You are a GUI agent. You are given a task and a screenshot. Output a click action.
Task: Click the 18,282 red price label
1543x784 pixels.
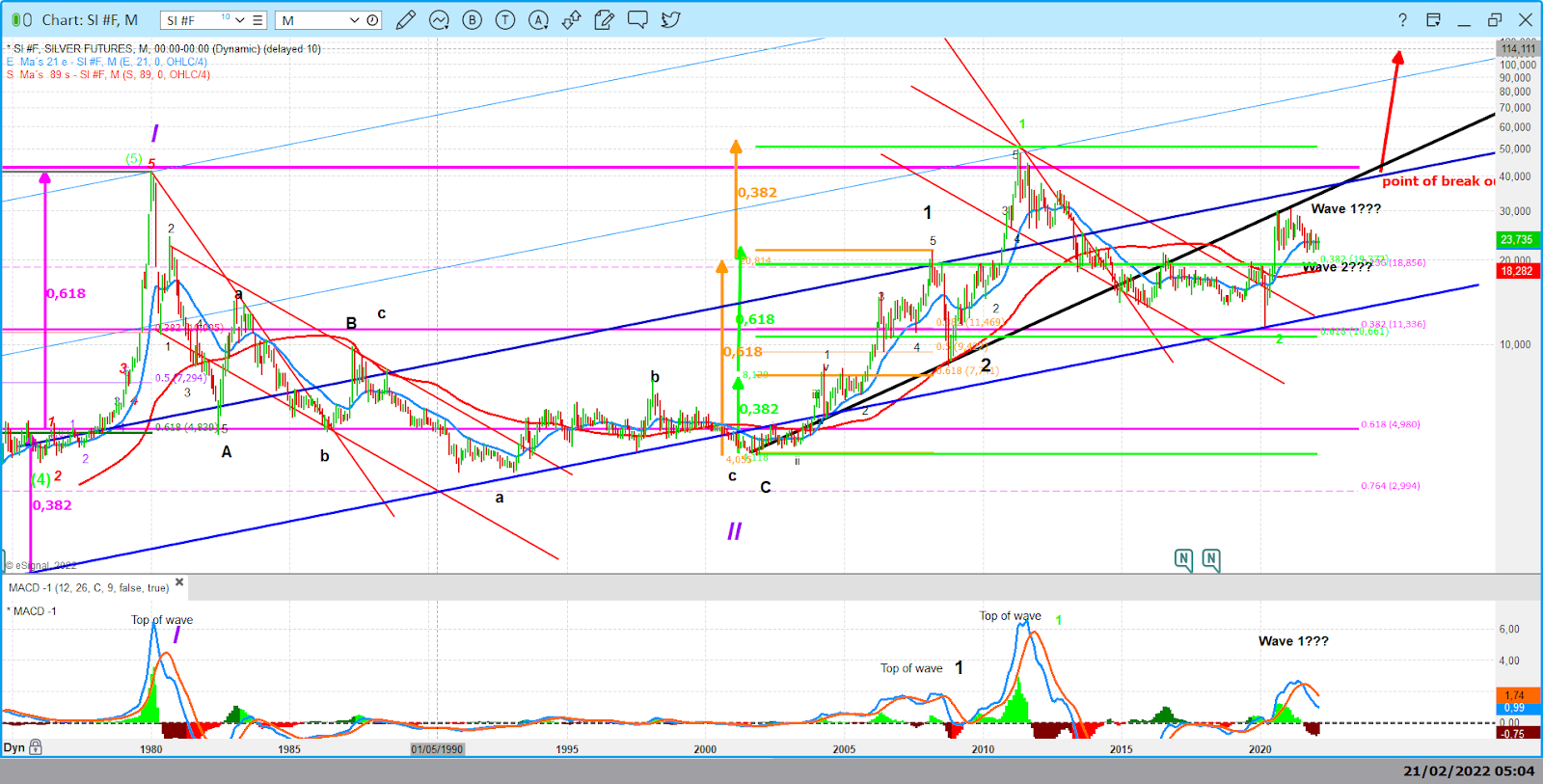pyautogui.click(x=1517, y=271)
